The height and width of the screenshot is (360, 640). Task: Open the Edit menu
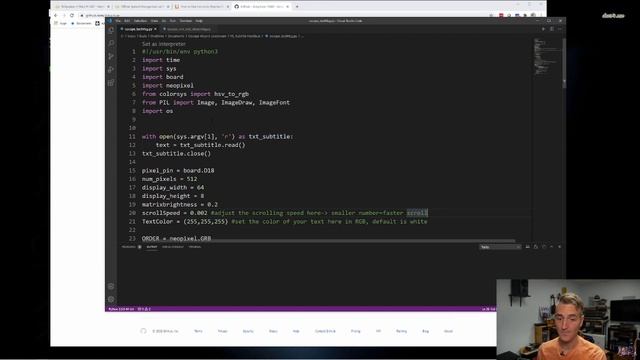click(x=127, y=21)
